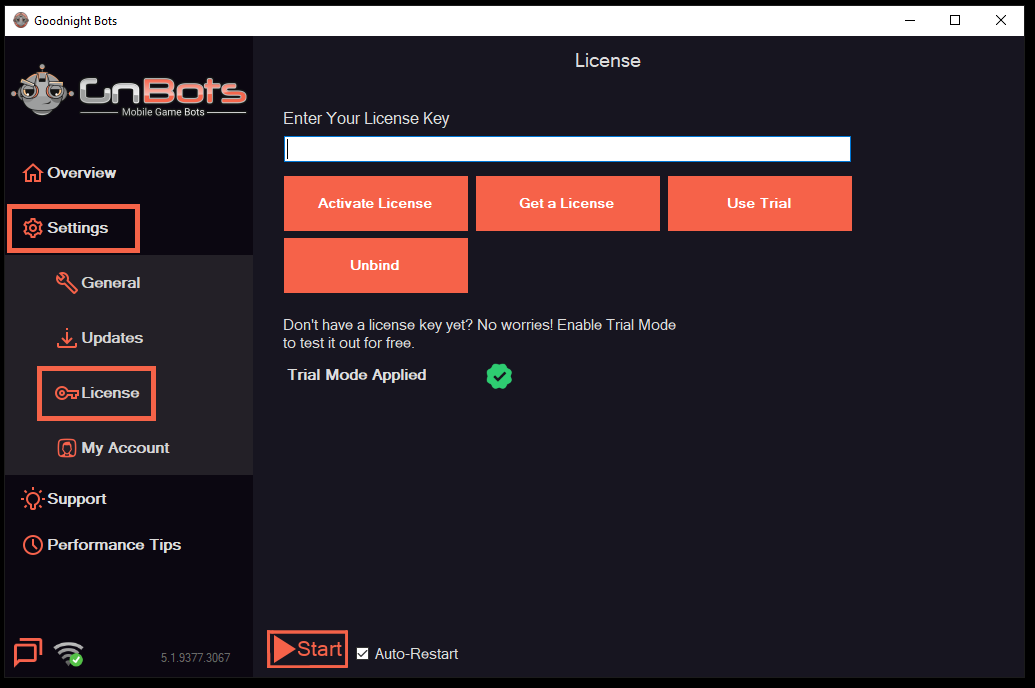Click the License key icon

[67, 394]
